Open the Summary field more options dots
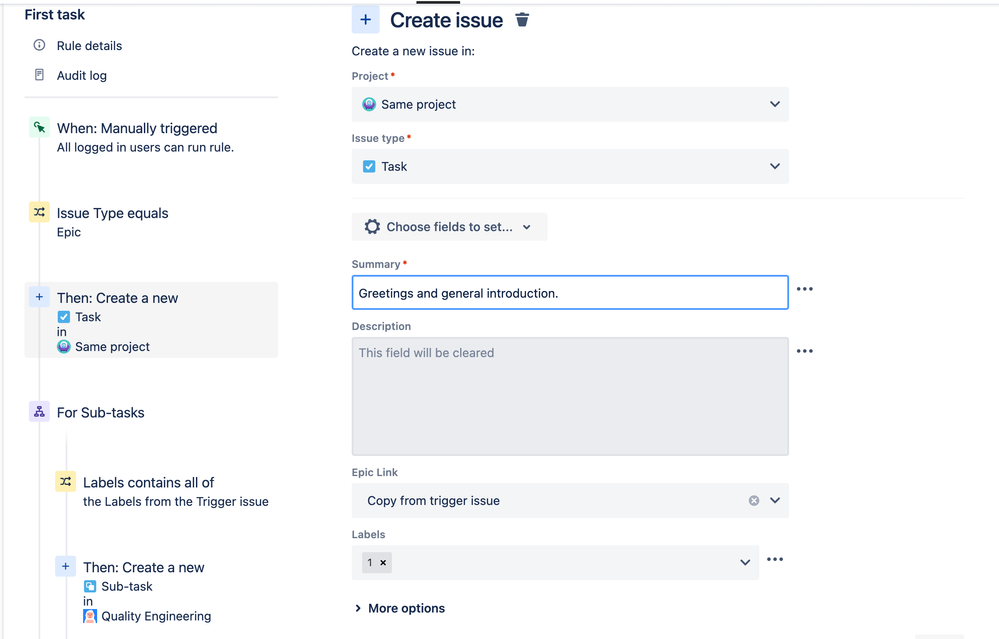Image resolution: width=999 pixels, height=639 pixels. pyautogui.click(x=805, y=289)
